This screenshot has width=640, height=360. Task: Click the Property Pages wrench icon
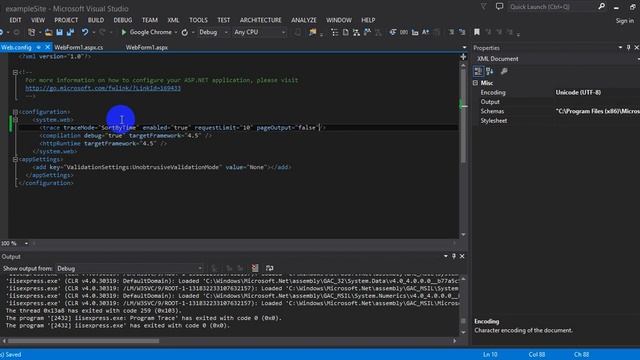504,71
